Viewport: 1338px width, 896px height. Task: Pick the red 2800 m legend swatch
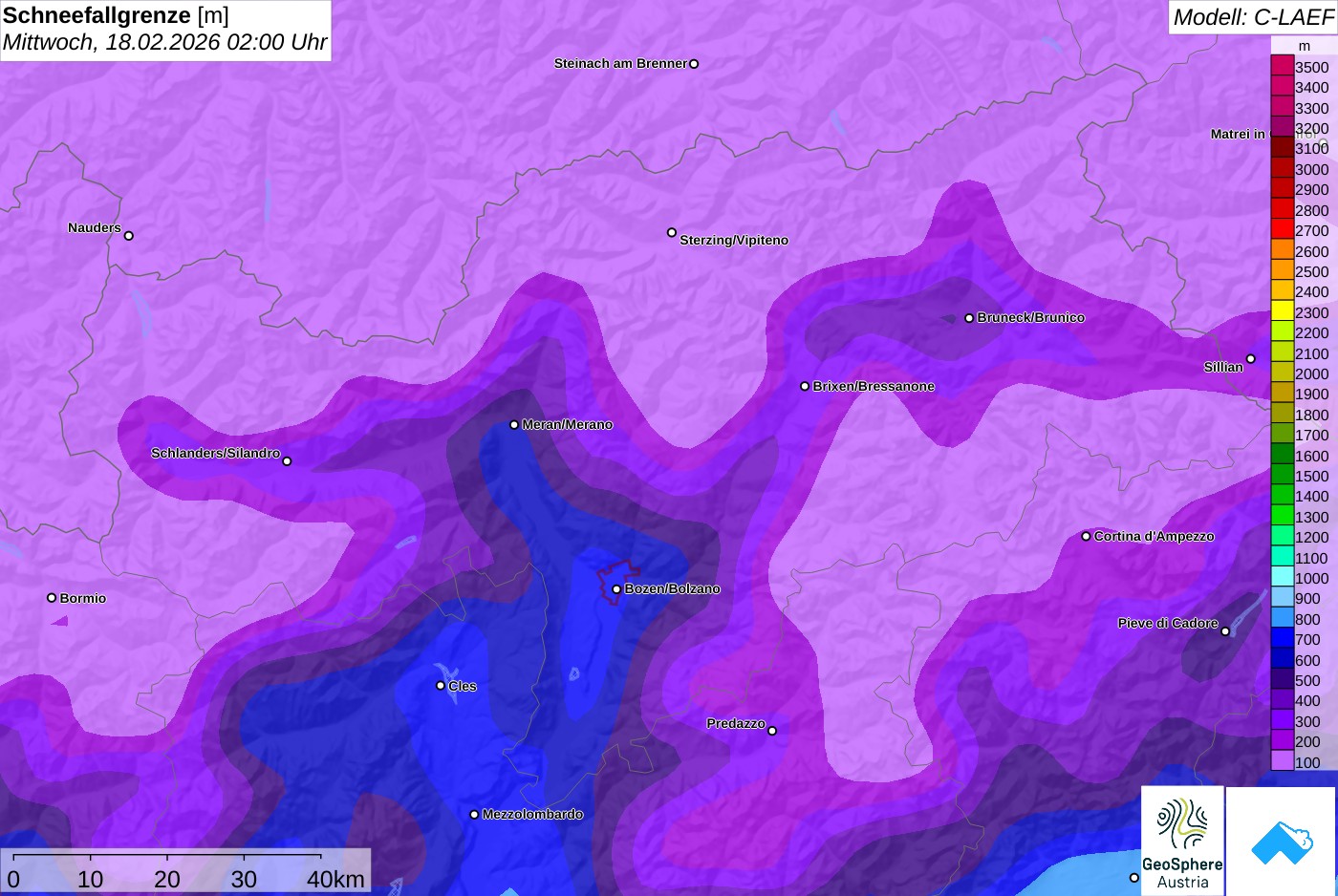click(x=1282, y=209)
